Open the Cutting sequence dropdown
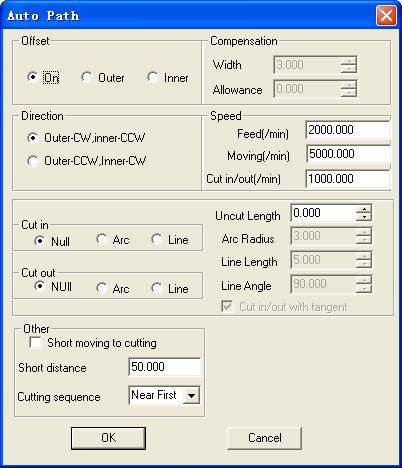The image size is (402, 468). (x=191, y=395)
